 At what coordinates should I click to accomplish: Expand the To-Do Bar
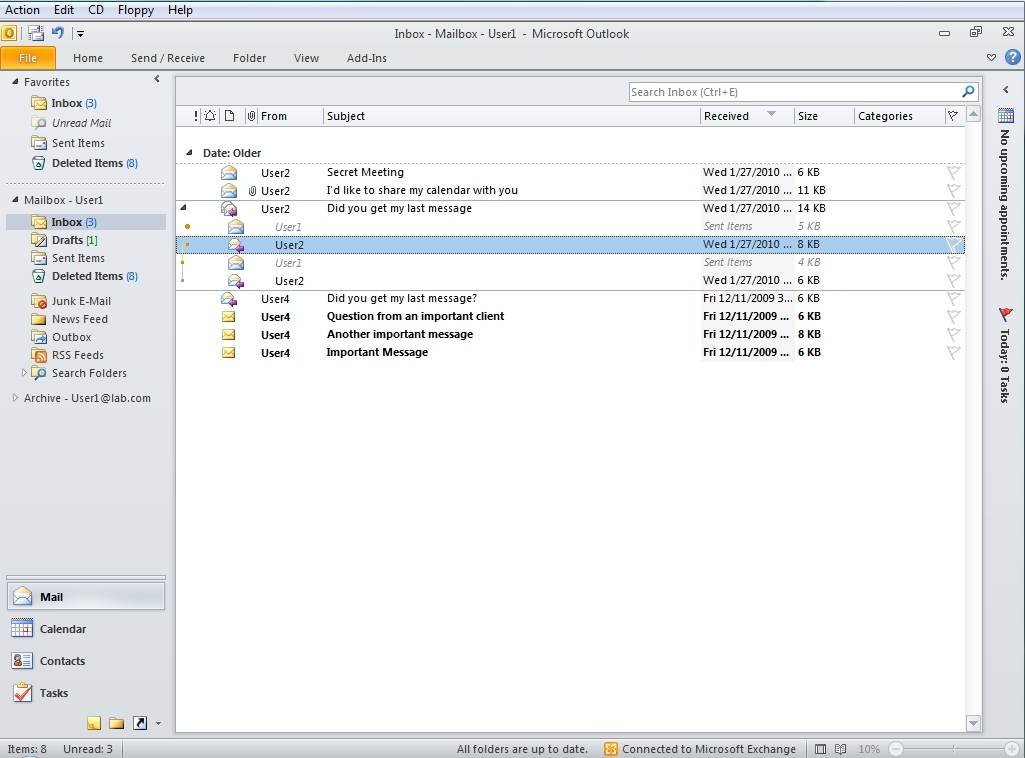[x=1005, y=90]
